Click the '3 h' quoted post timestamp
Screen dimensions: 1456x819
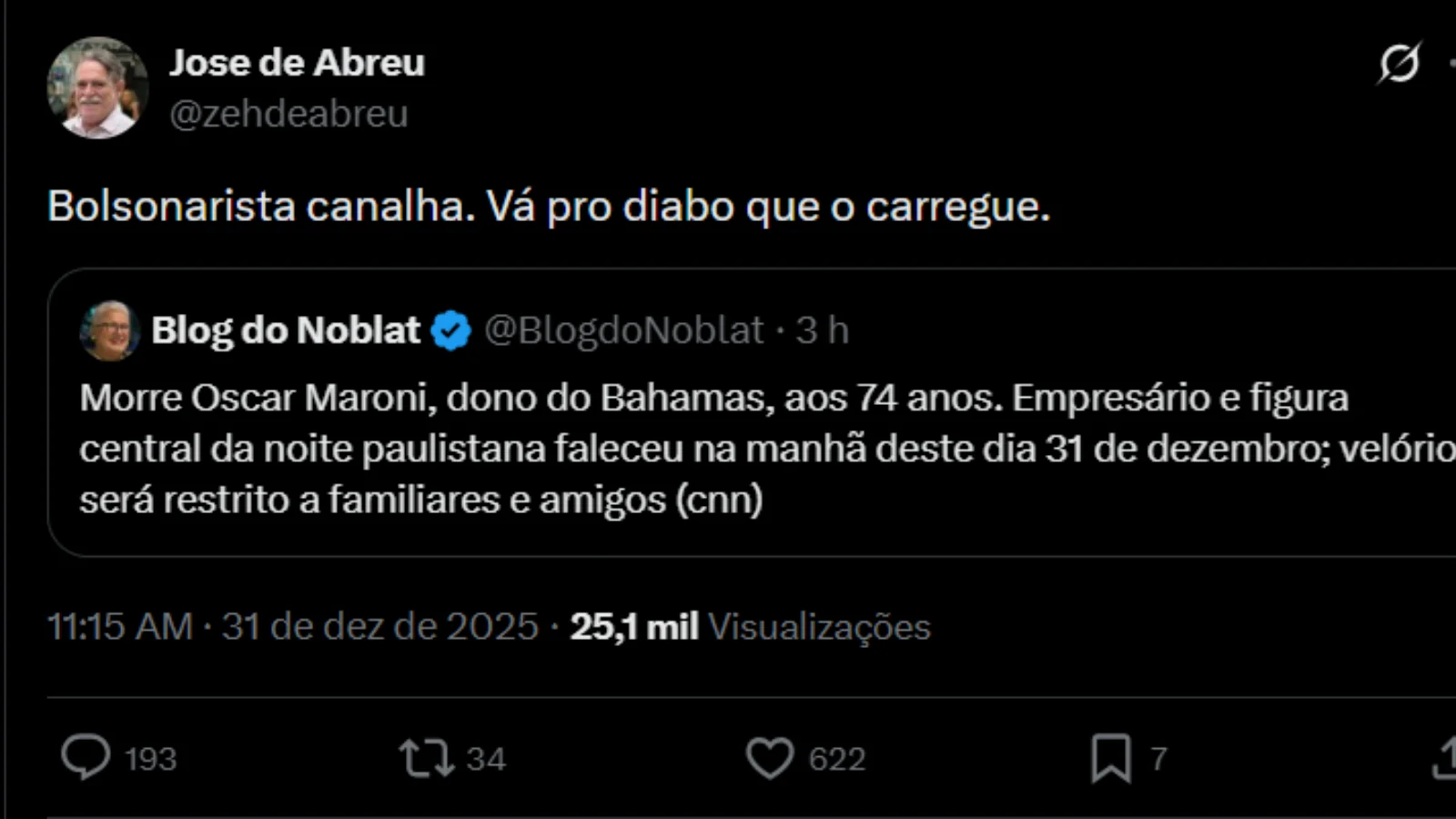tap(822, 330)
